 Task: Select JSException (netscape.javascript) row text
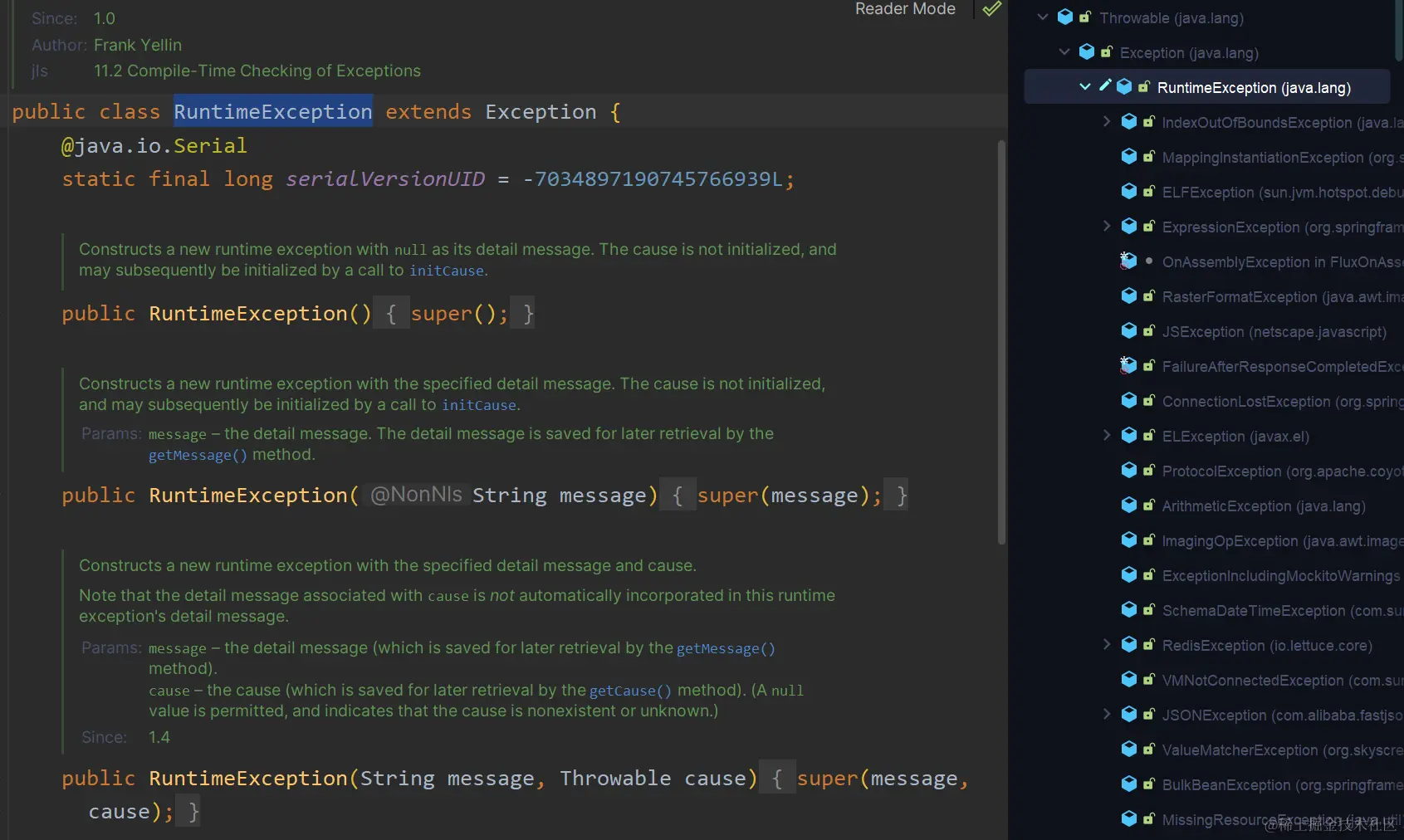click(x=1274, y=331)
